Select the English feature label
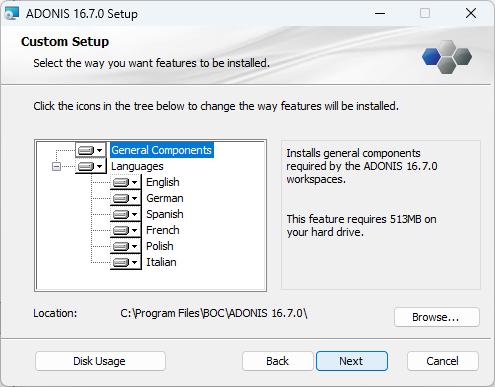Viewport: 495px width, 387px height. coord(163,182)
